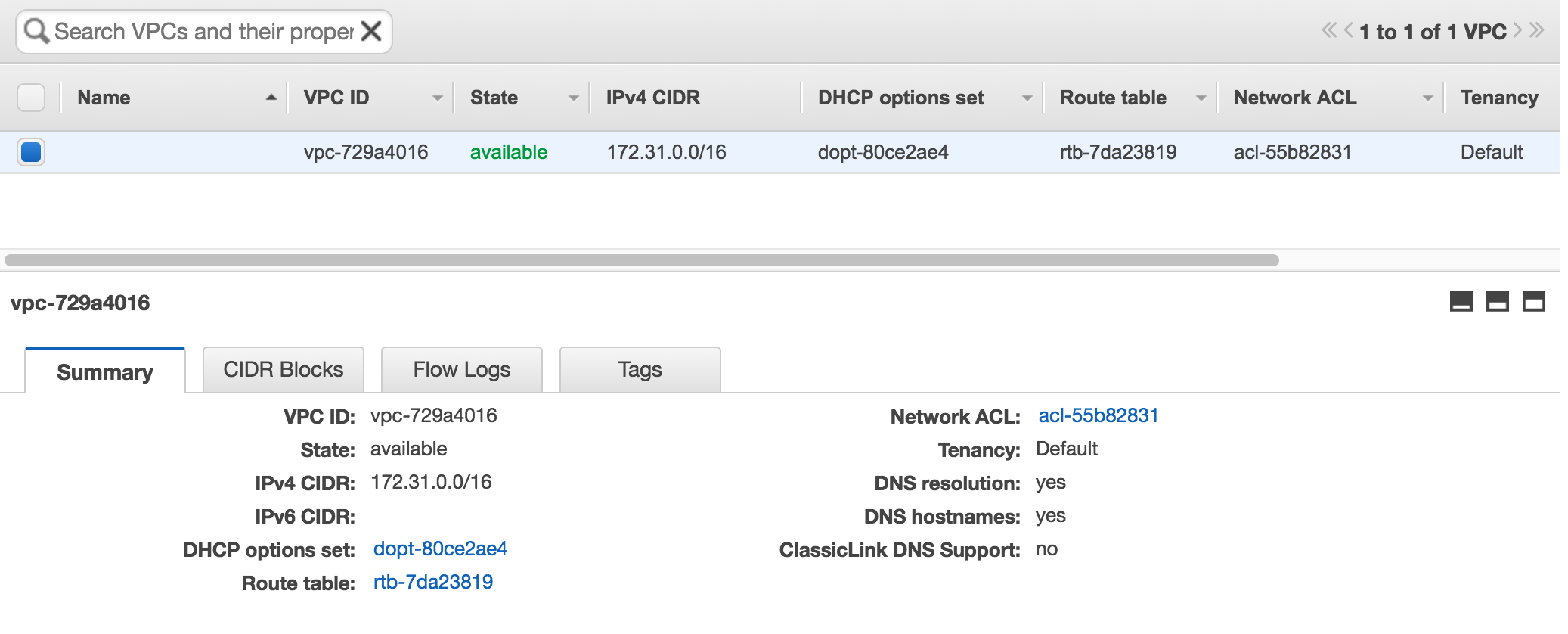This screenshot has height=634, width=1568.
Task: Open the DHCP options set column dropdown
Action: (1027, 98)
